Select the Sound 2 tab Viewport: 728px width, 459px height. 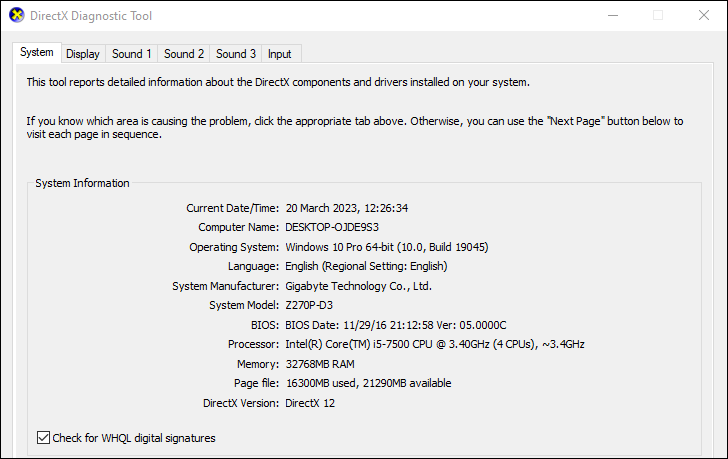point(184,54)
